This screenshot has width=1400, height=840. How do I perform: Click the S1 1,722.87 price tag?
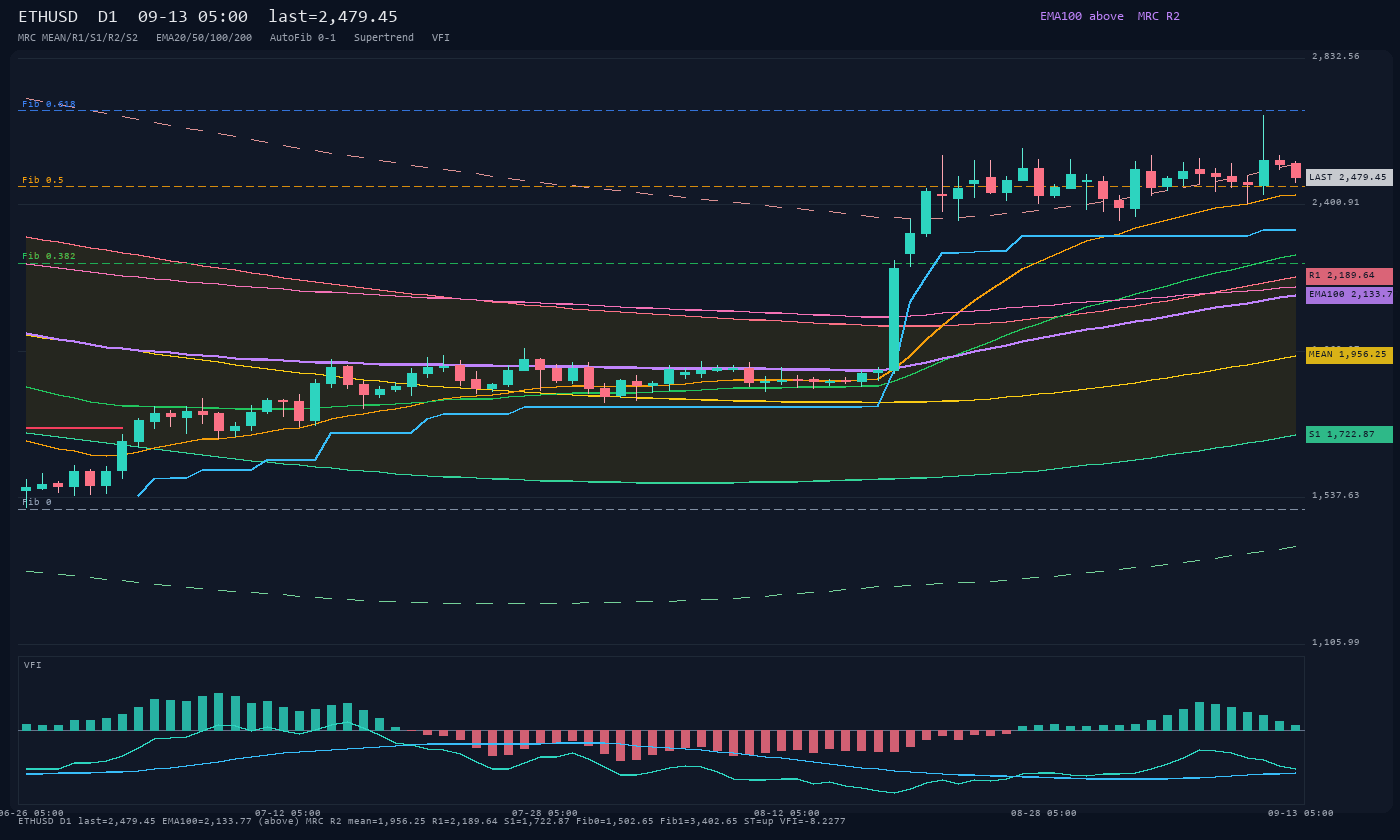[1349, 435]
